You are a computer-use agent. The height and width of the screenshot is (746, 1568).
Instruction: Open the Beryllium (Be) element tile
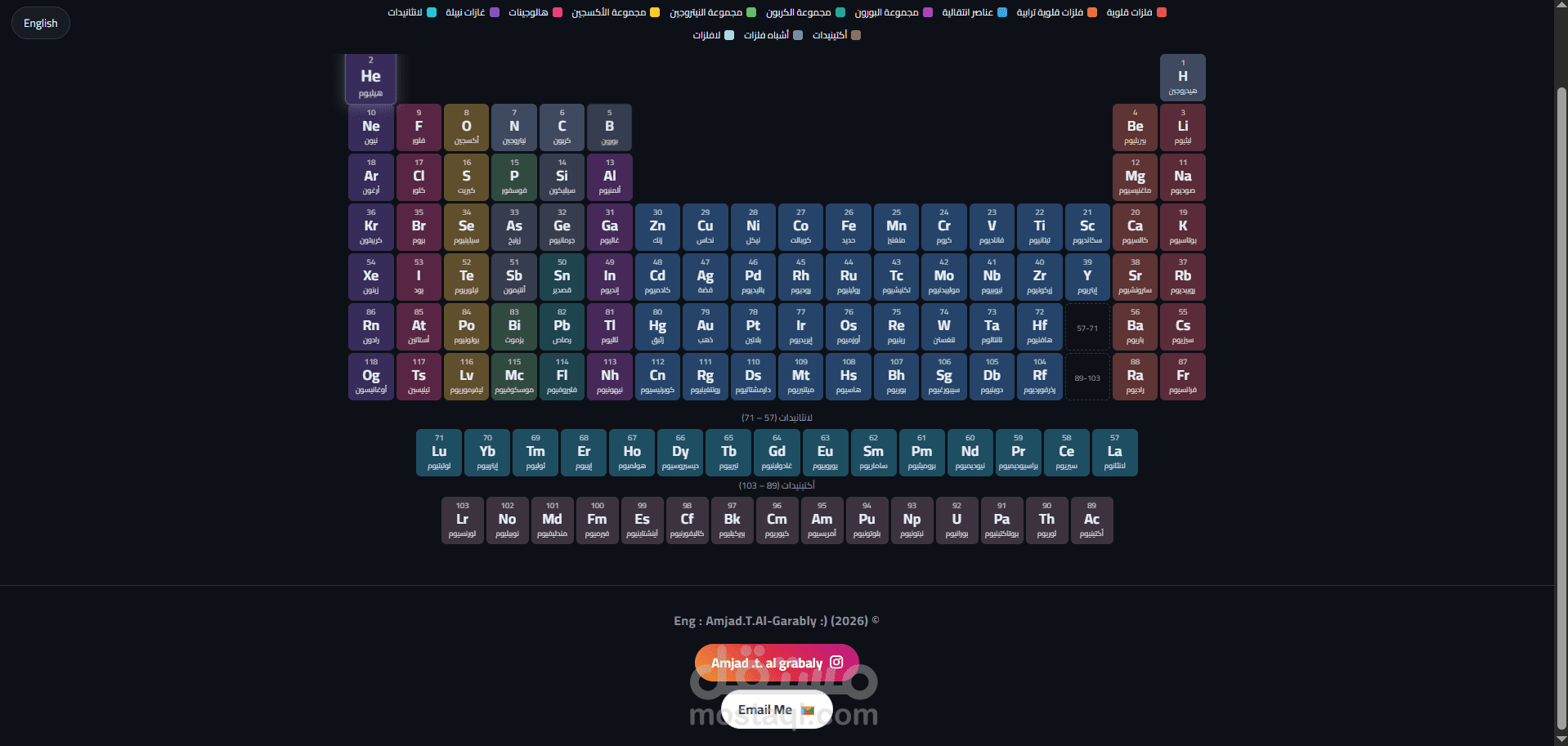coord(1135,127)
